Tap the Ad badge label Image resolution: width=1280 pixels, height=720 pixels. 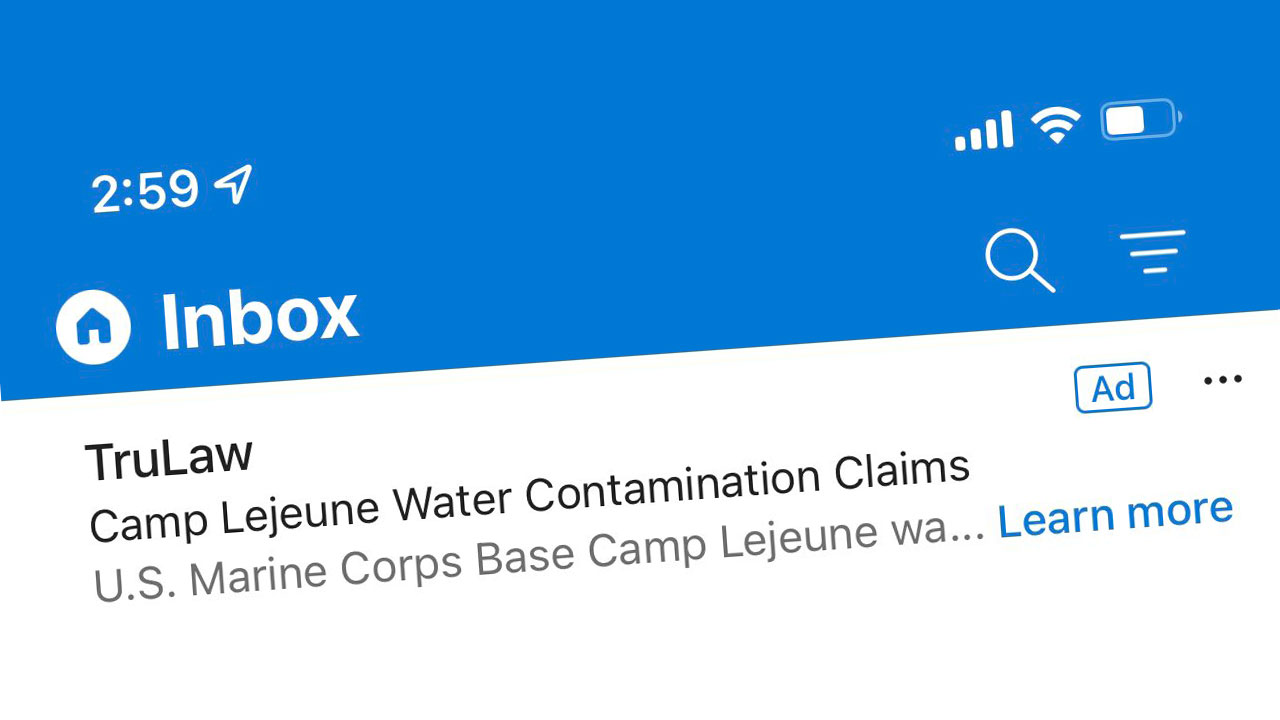click(1113, 387)
